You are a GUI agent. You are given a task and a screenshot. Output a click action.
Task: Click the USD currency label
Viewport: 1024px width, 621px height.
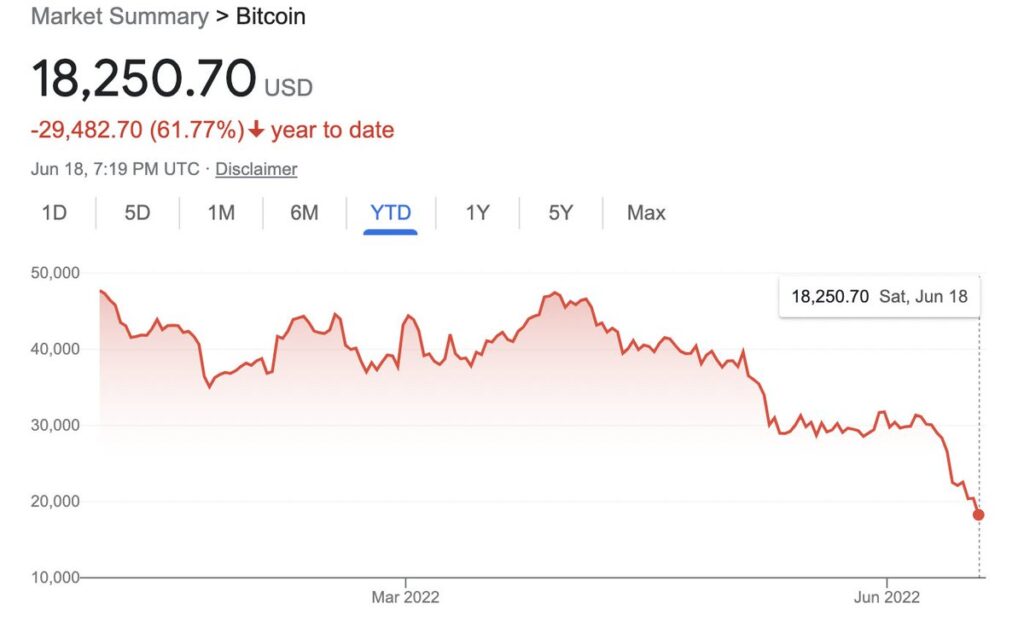click(288, 87)
